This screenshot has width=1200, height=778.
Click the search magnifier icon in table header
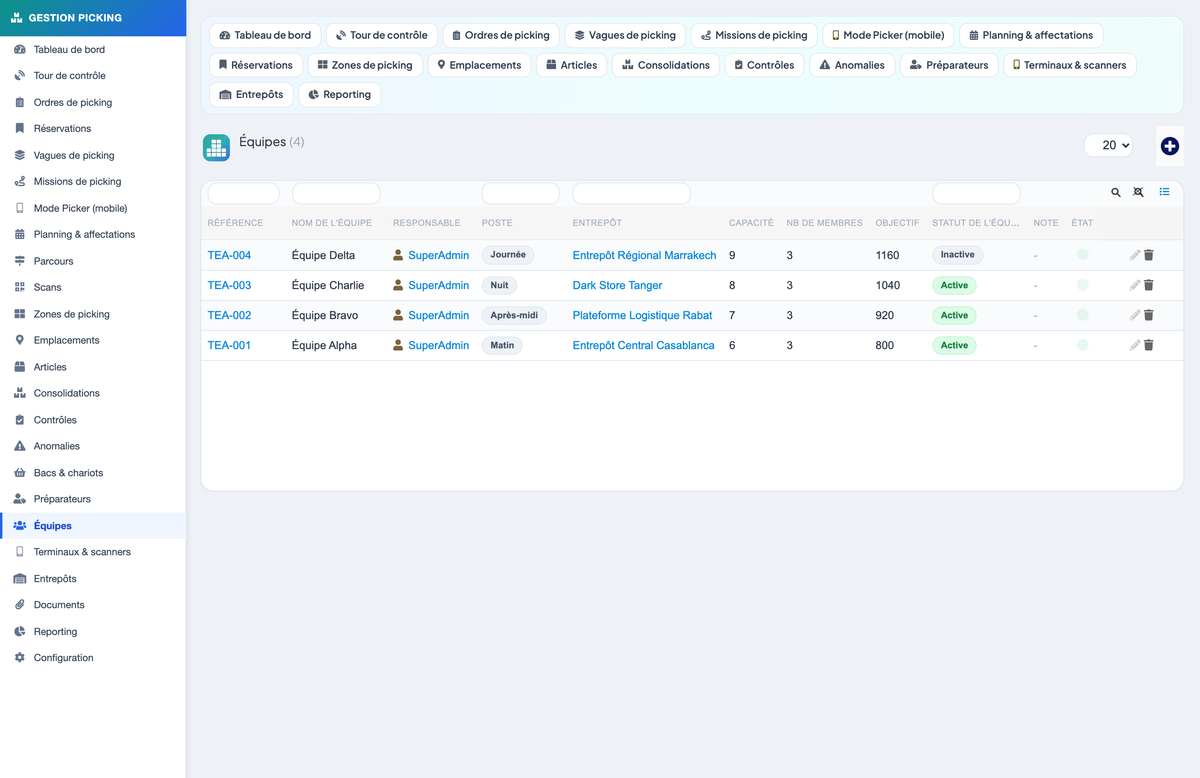1116,192
